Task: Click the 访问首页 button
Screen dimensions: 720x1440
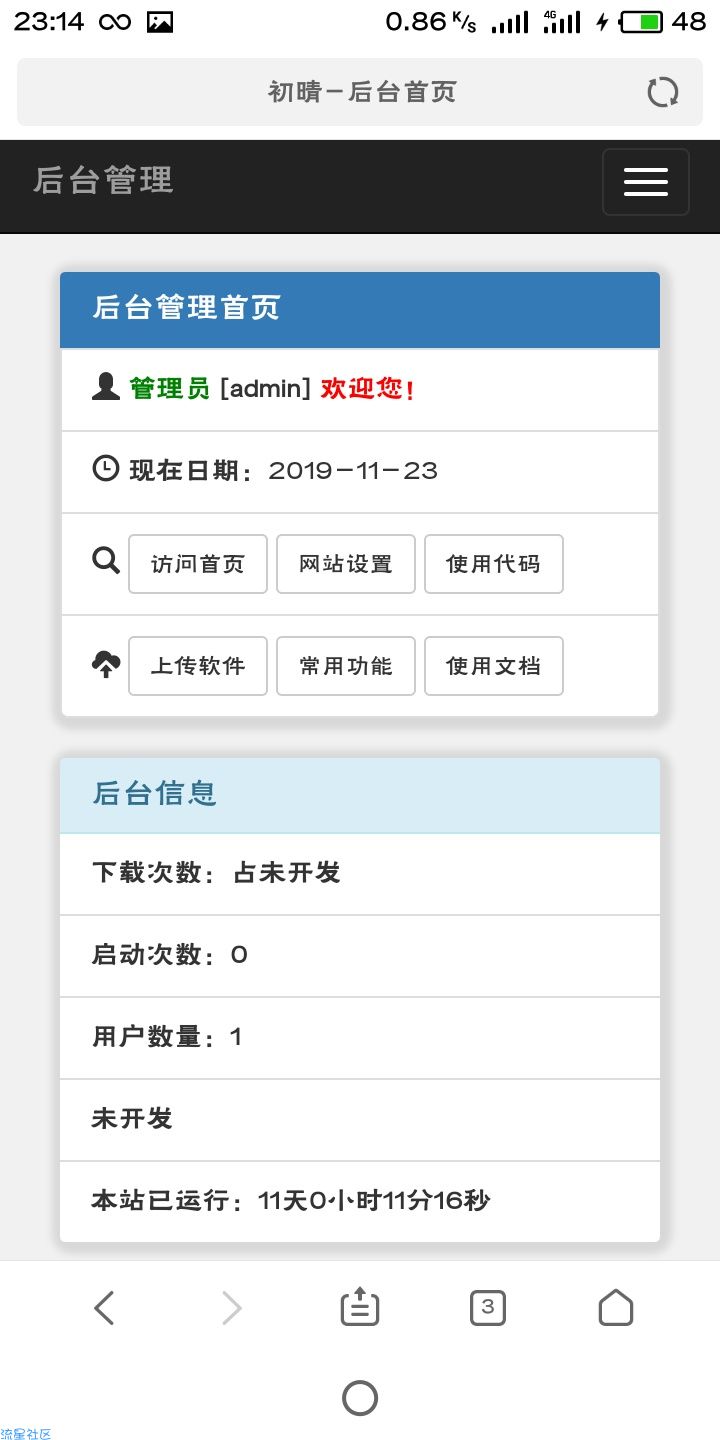Action: point(198,564)
